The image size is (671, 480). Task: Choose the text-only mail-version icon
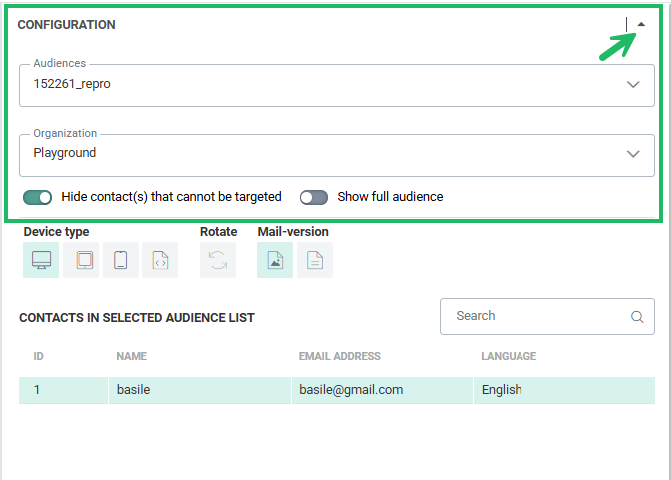pyautogui.click(x=315, y=260)
